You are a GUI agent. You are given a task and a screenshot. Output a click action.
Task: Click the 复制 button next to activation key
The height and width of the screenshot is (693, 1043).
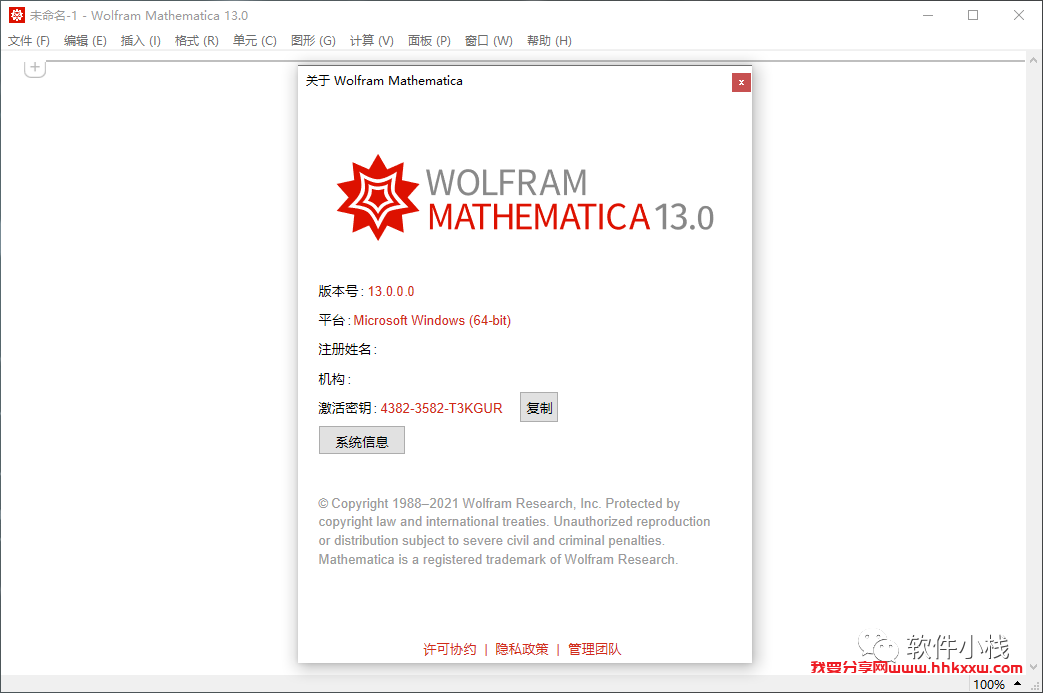(539, 408)
